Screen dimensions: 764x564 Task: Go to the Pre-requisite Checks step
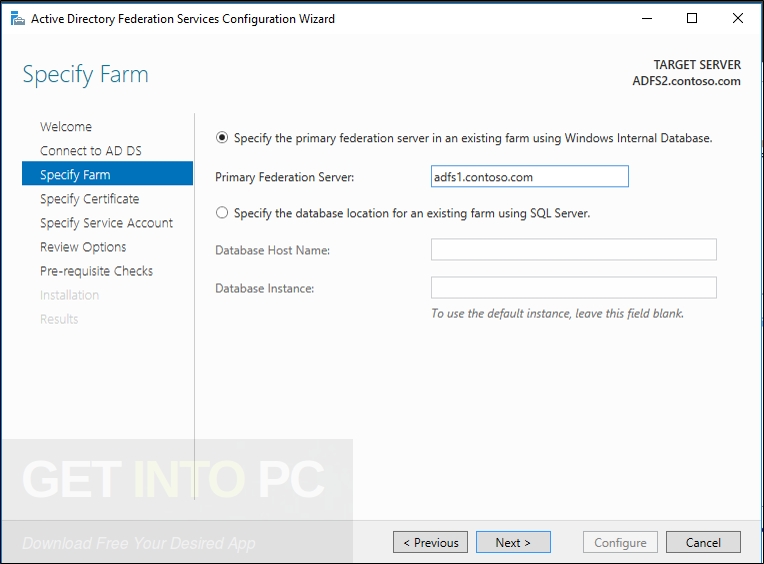pyautogui.click(x=96, y=271)
